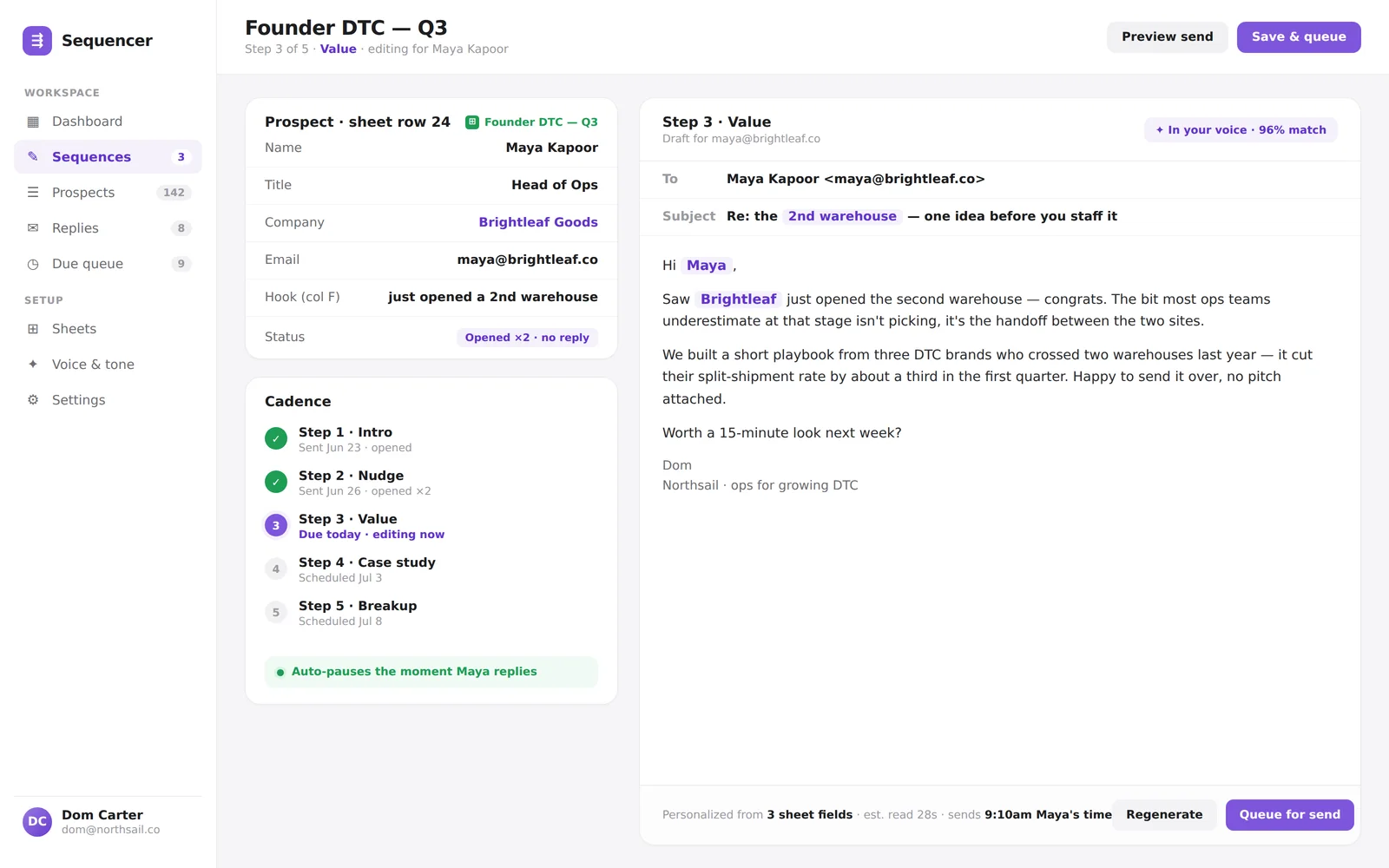Open Sheets setup page
The image size is (1389, 868).
tap(108, 329)
